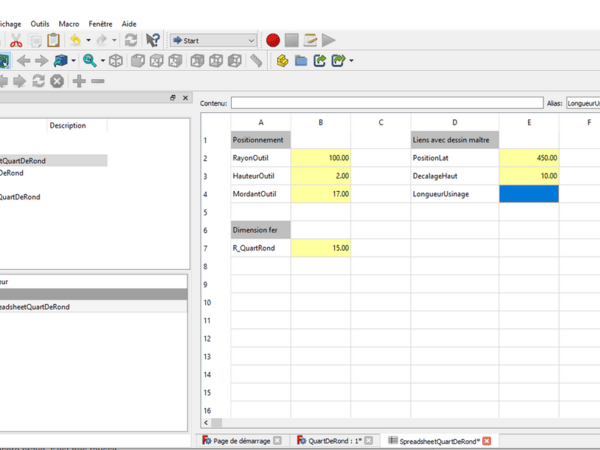Click the red macro record button
600x450 pixels.
click(x=273, y=40)
